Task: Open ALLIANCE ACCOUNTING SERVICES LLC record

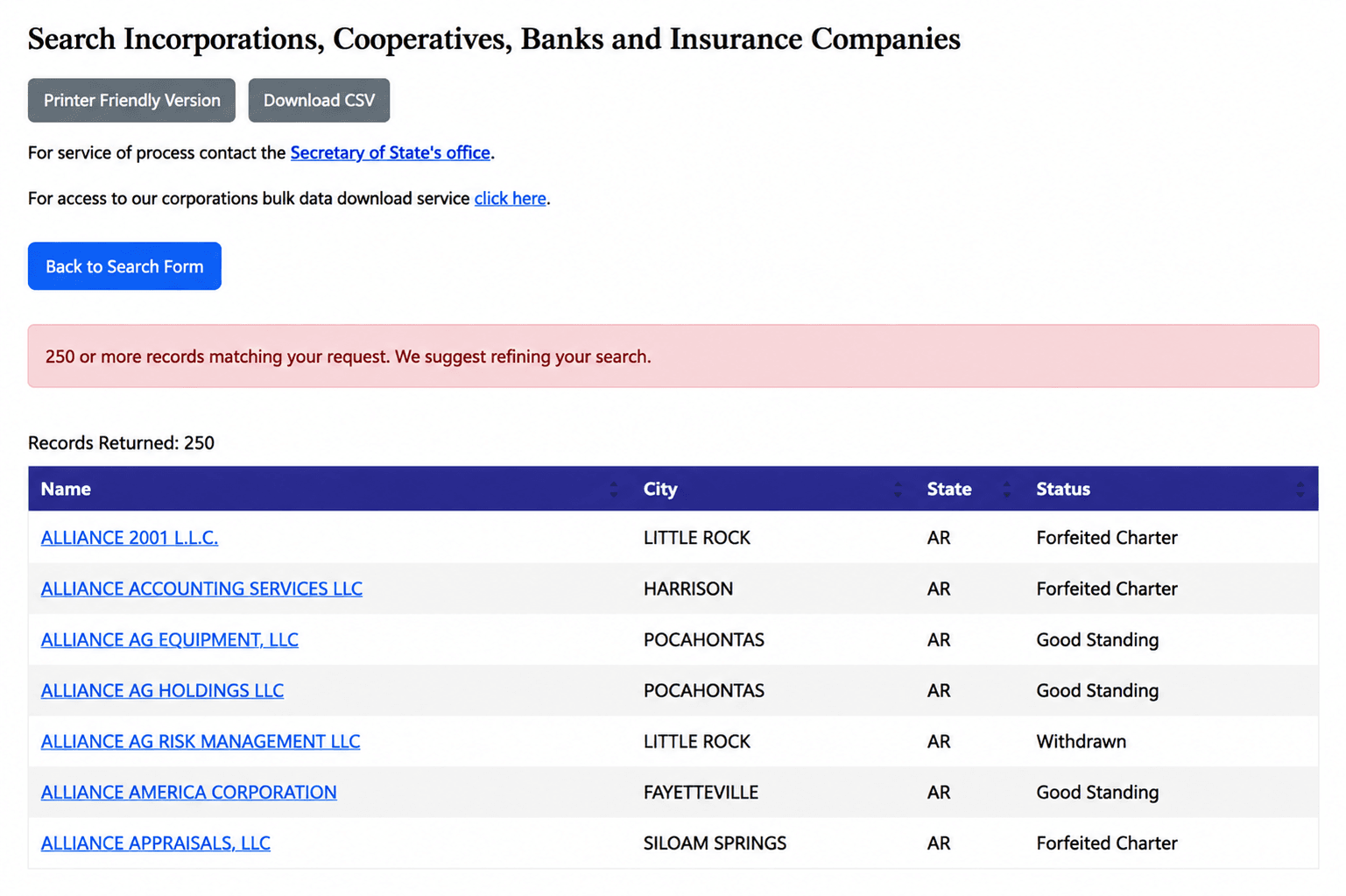Action: [x=201, y=589]
